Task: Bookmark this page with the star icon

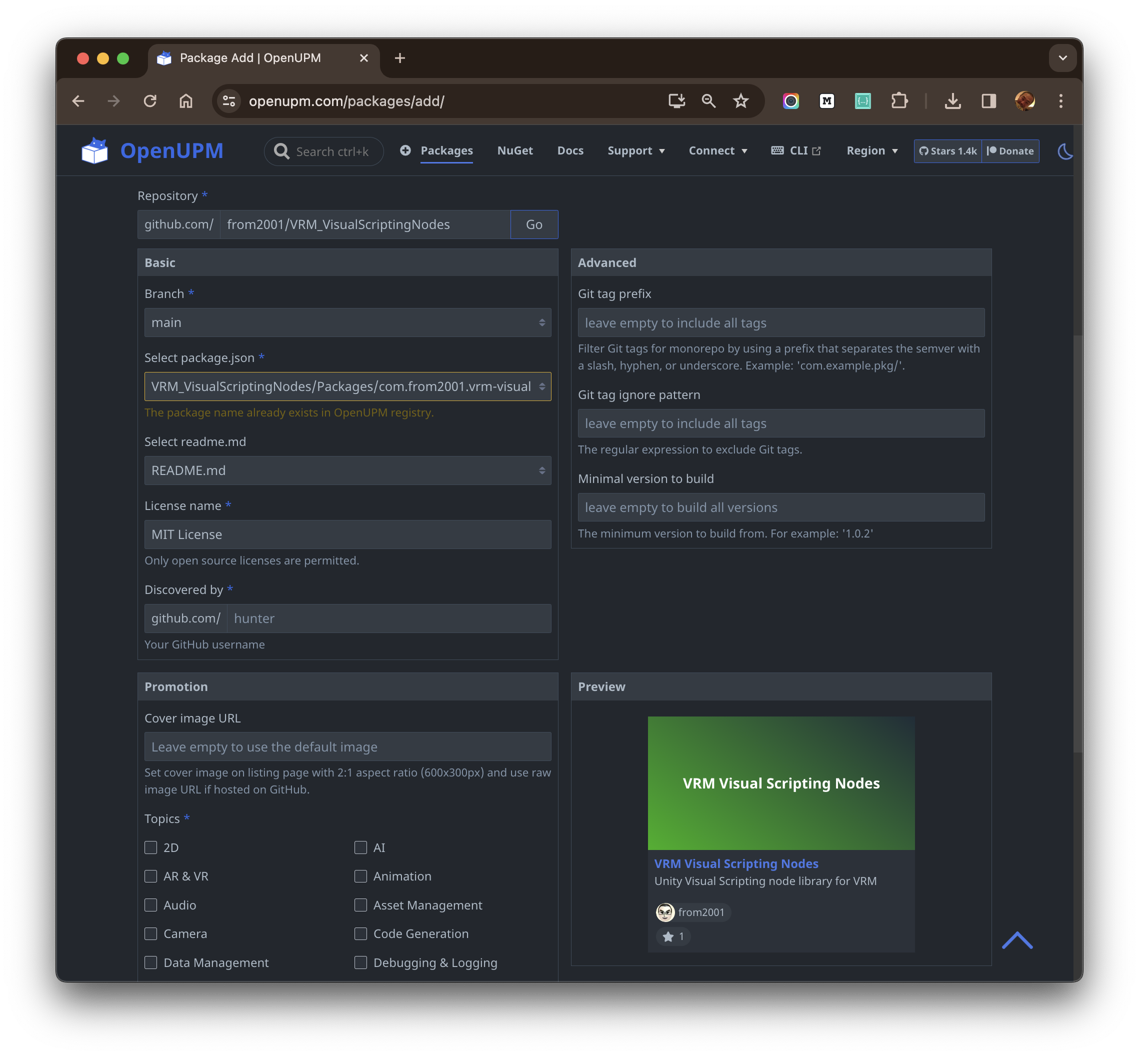Action: [x=740, y=101]
